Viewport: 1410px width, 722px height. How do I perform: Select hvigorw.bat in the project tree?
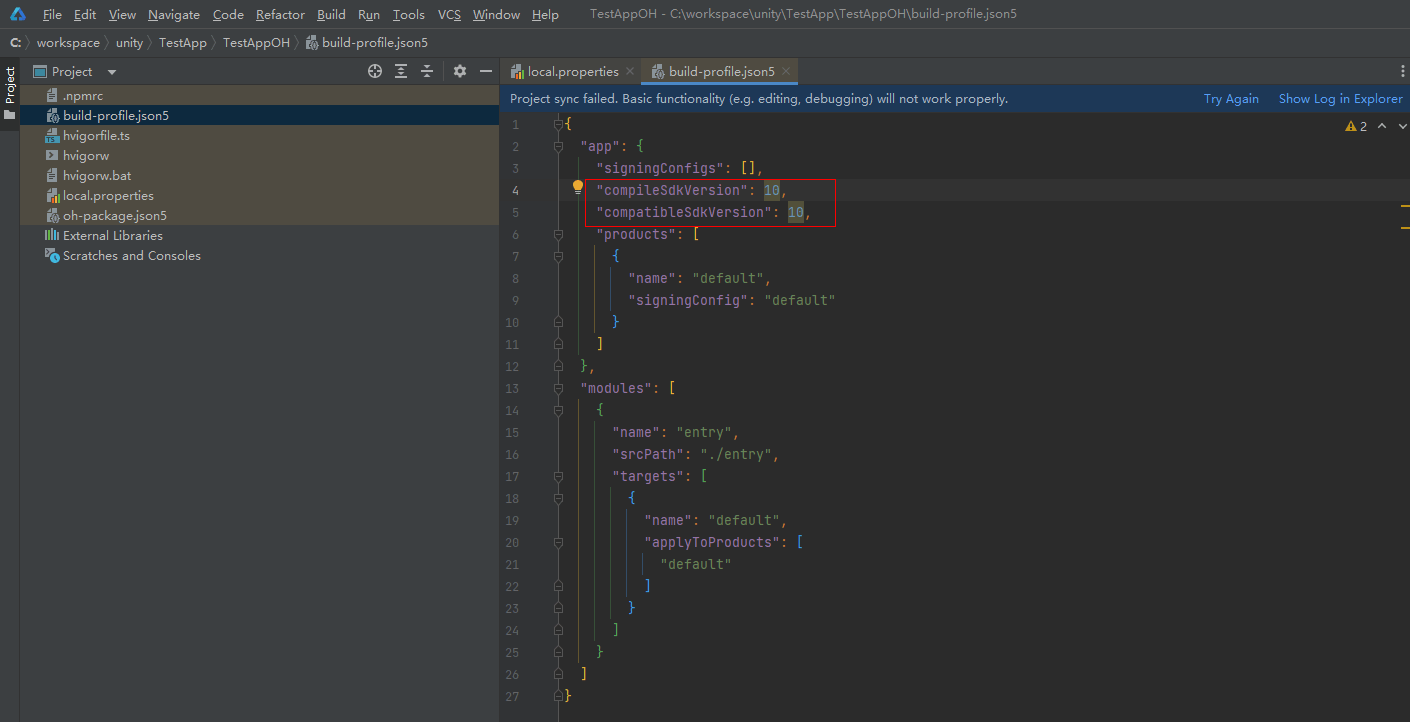tap(259, 175)
